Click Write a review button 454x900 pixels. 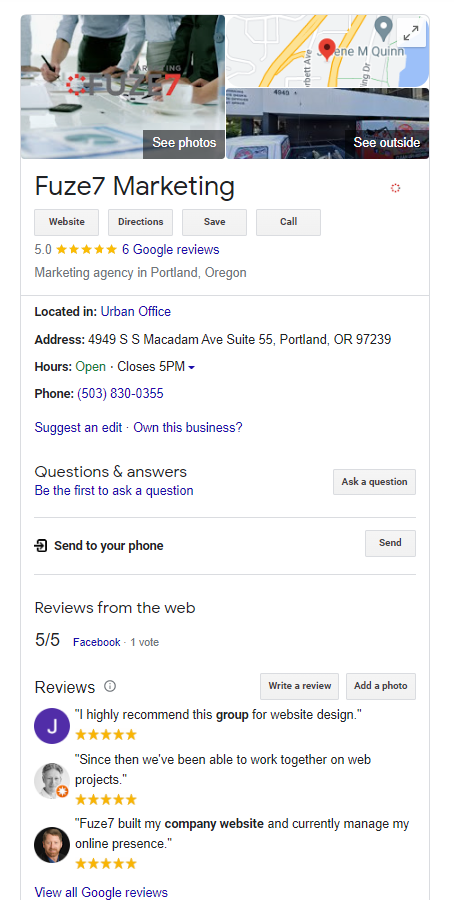(x=300, y=686)
